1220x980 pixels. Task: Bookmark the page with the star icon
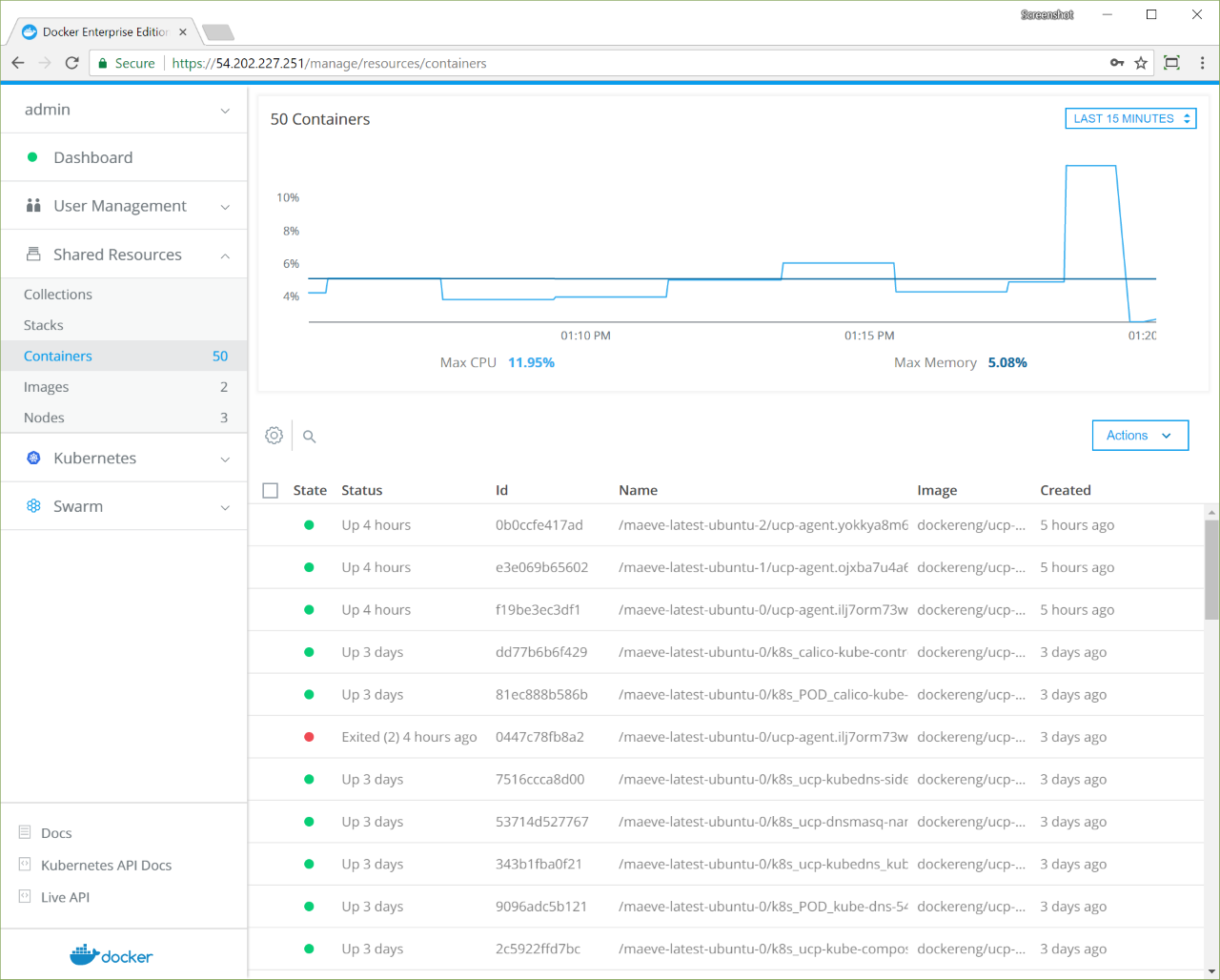click(x=1141, y=63)
